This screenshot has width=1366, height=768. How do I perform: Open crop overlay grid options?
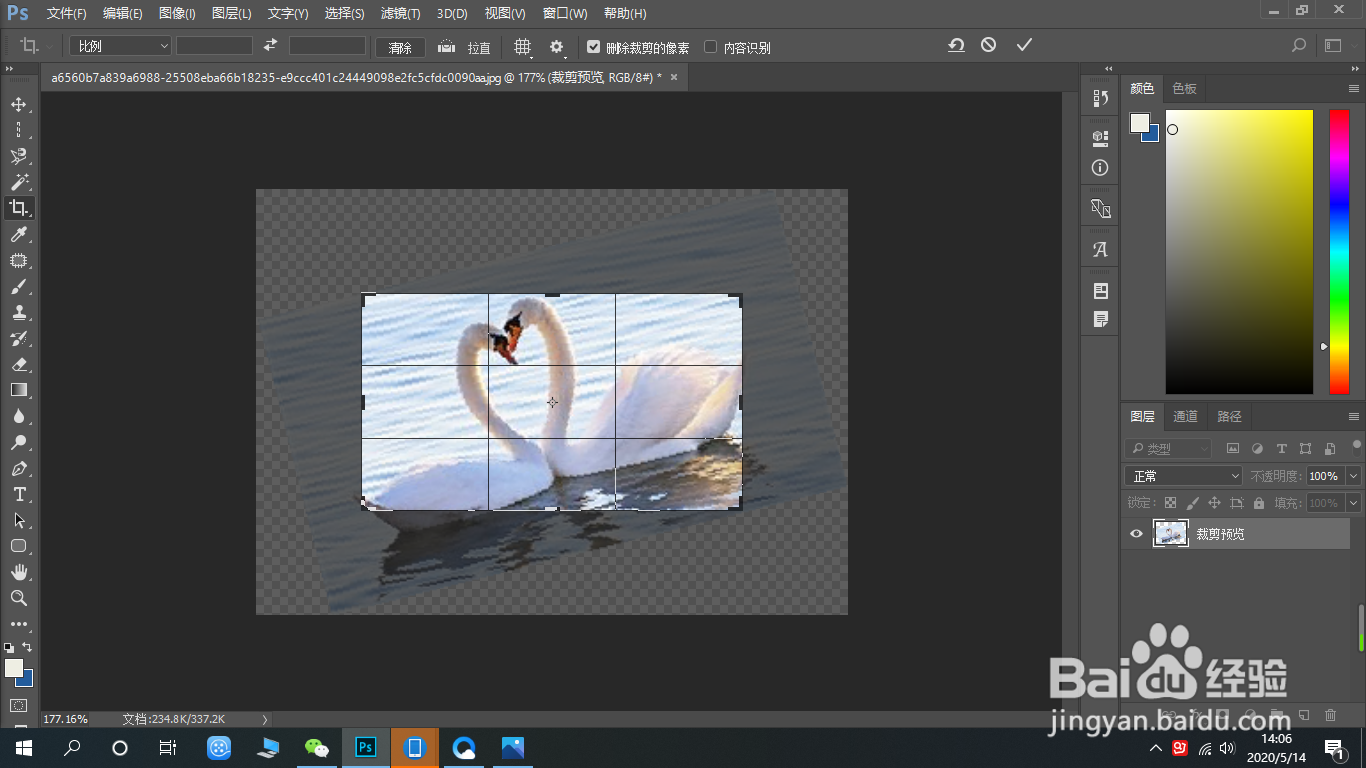[x=522, y=47]
